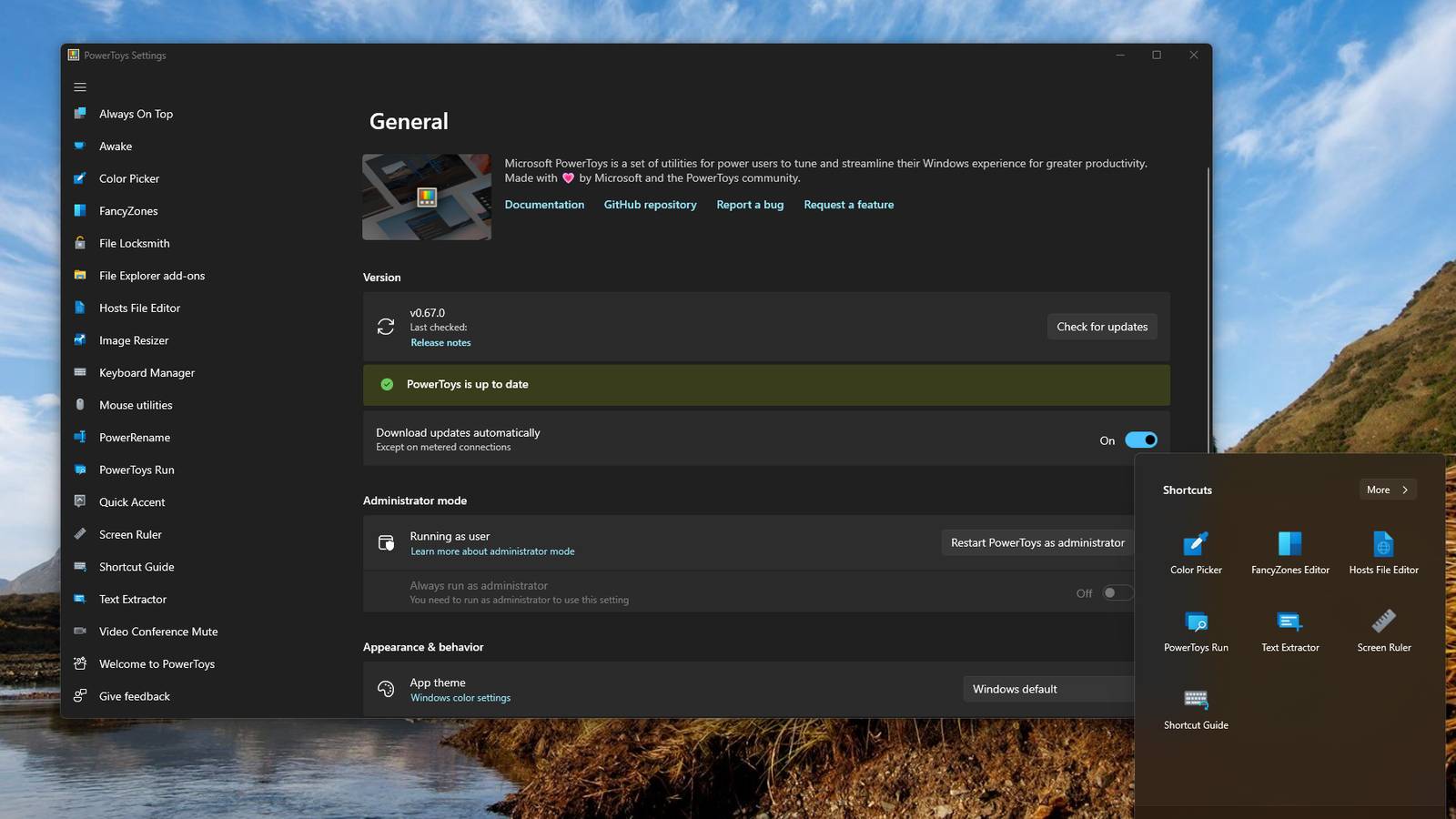The width and height of the screenshot is (1456, 819).
Task: Open the GitHub repository link
Action: 650,205
